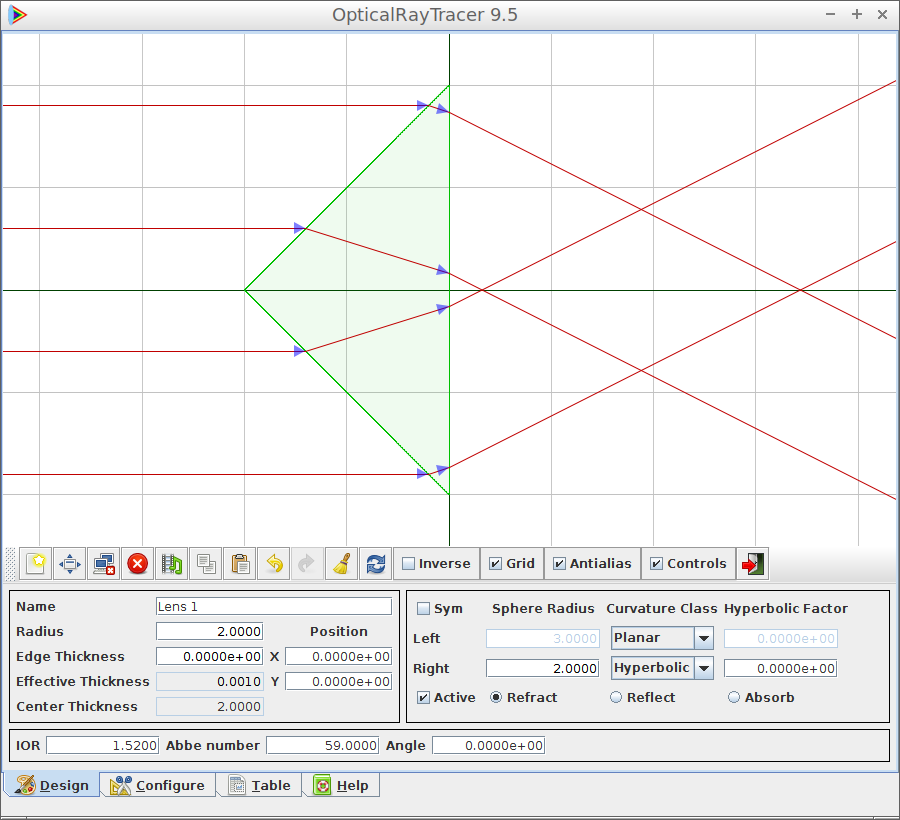The image size is (900, 820).
Task: Click the broom erase icon
Action: (342, 564)
